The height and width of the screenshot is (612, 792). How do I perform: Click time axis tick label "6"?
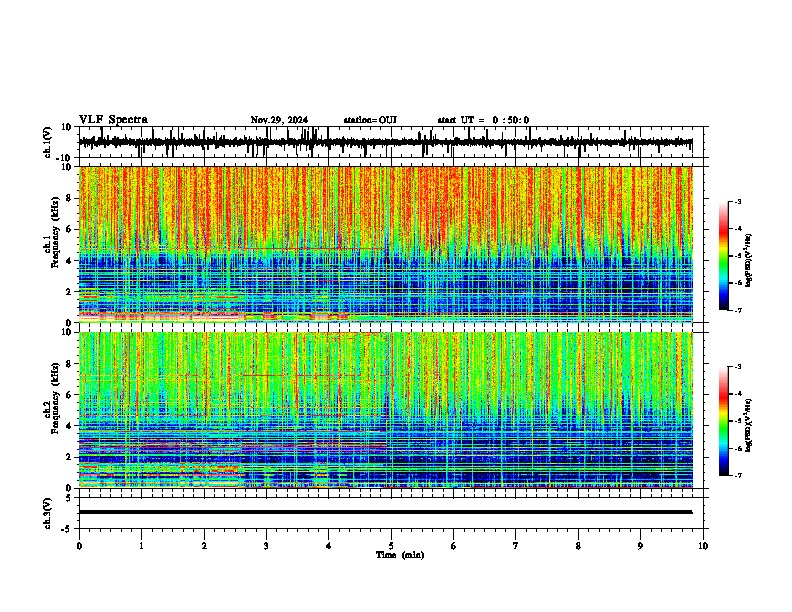point(454,546)
